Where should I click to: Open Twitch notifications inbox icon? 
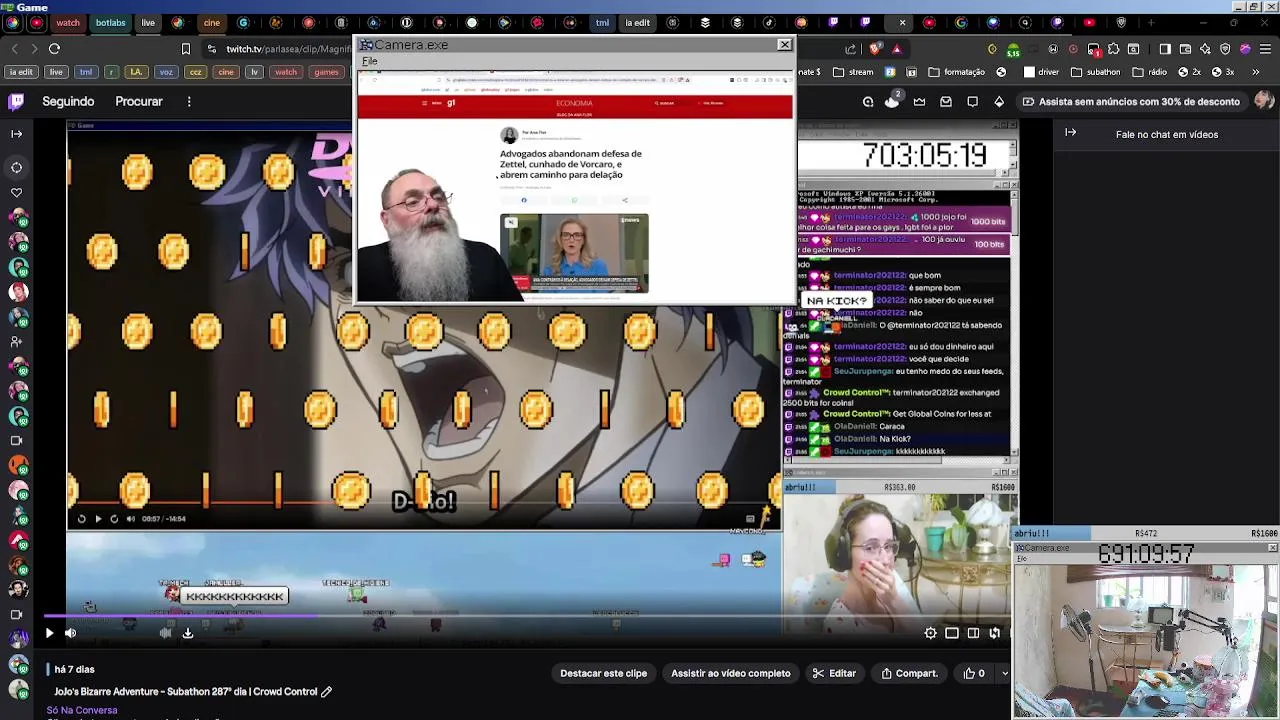(946, 101)
